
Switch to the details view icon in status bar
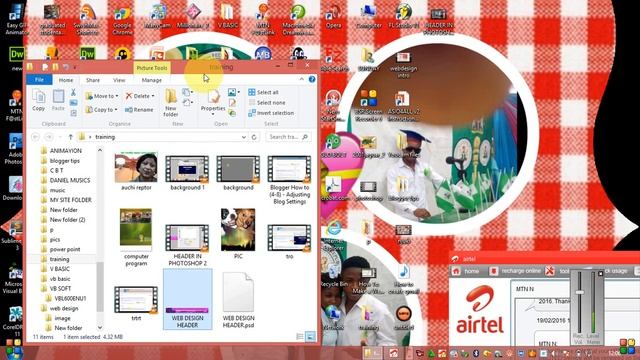(300, 337)
